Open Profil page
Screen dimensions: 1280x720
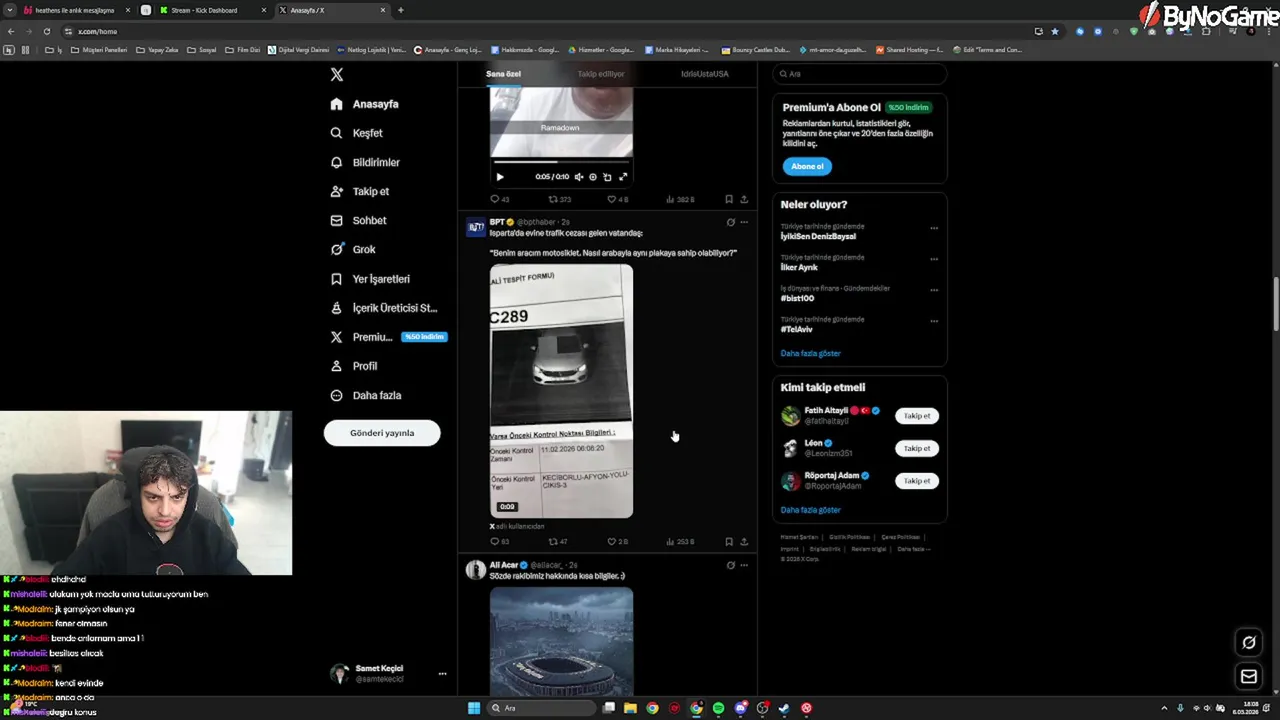coord(354,366)
